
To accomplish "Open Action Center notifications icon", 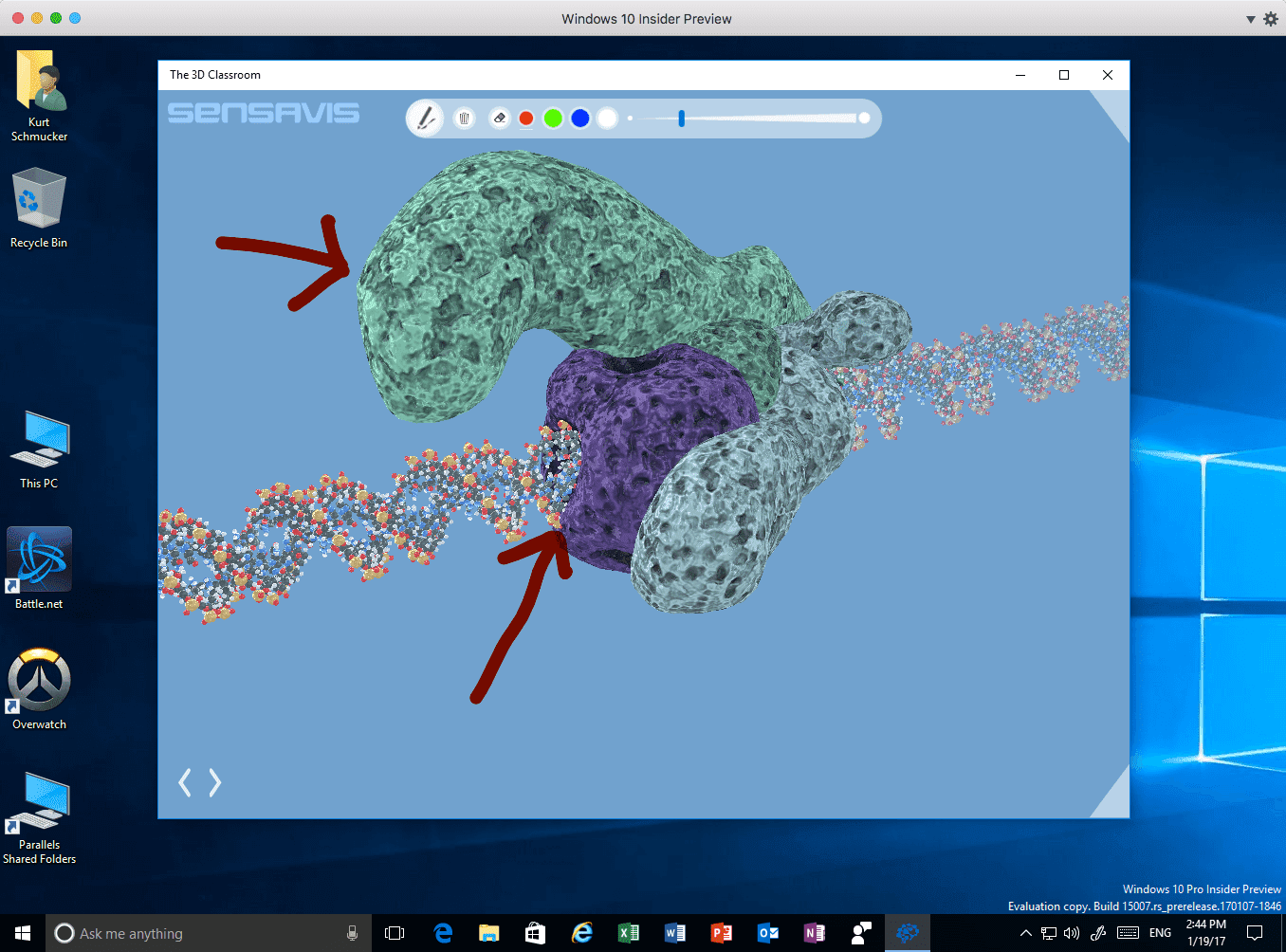I will pyautogui.click(x=1255, y=933).
